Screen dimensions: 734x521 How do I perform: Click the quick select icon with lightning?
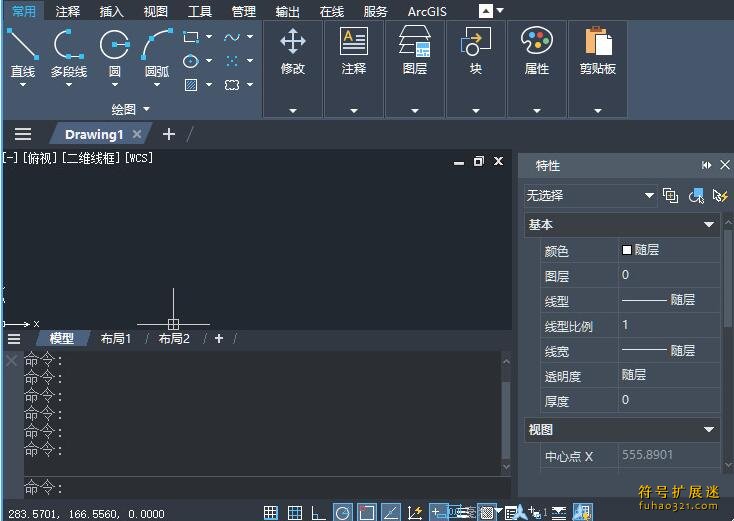[x=720, y=196]
